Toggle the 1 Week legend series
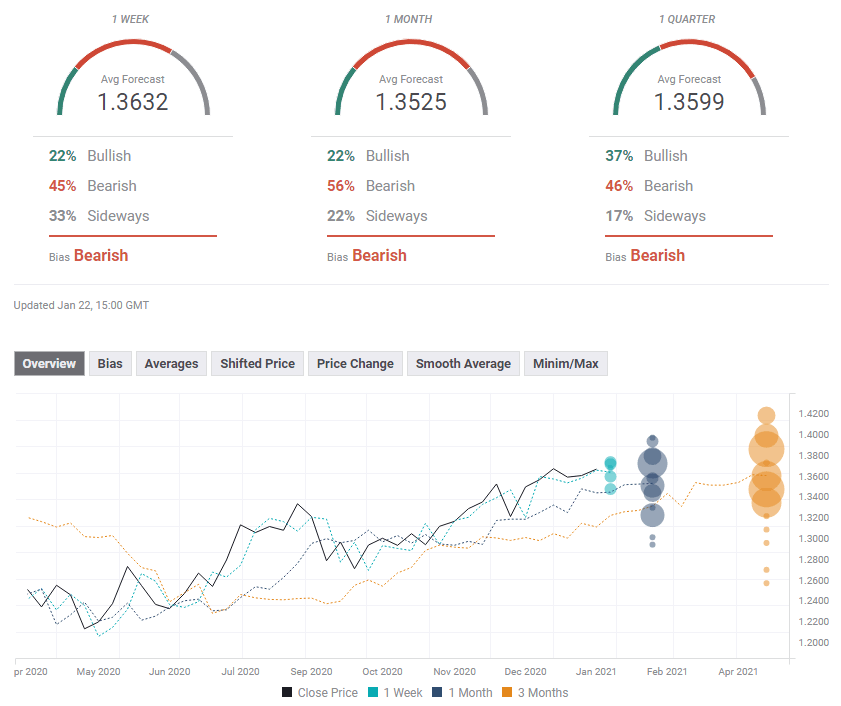This screenshot has height=706, width=841. [394, 692]
